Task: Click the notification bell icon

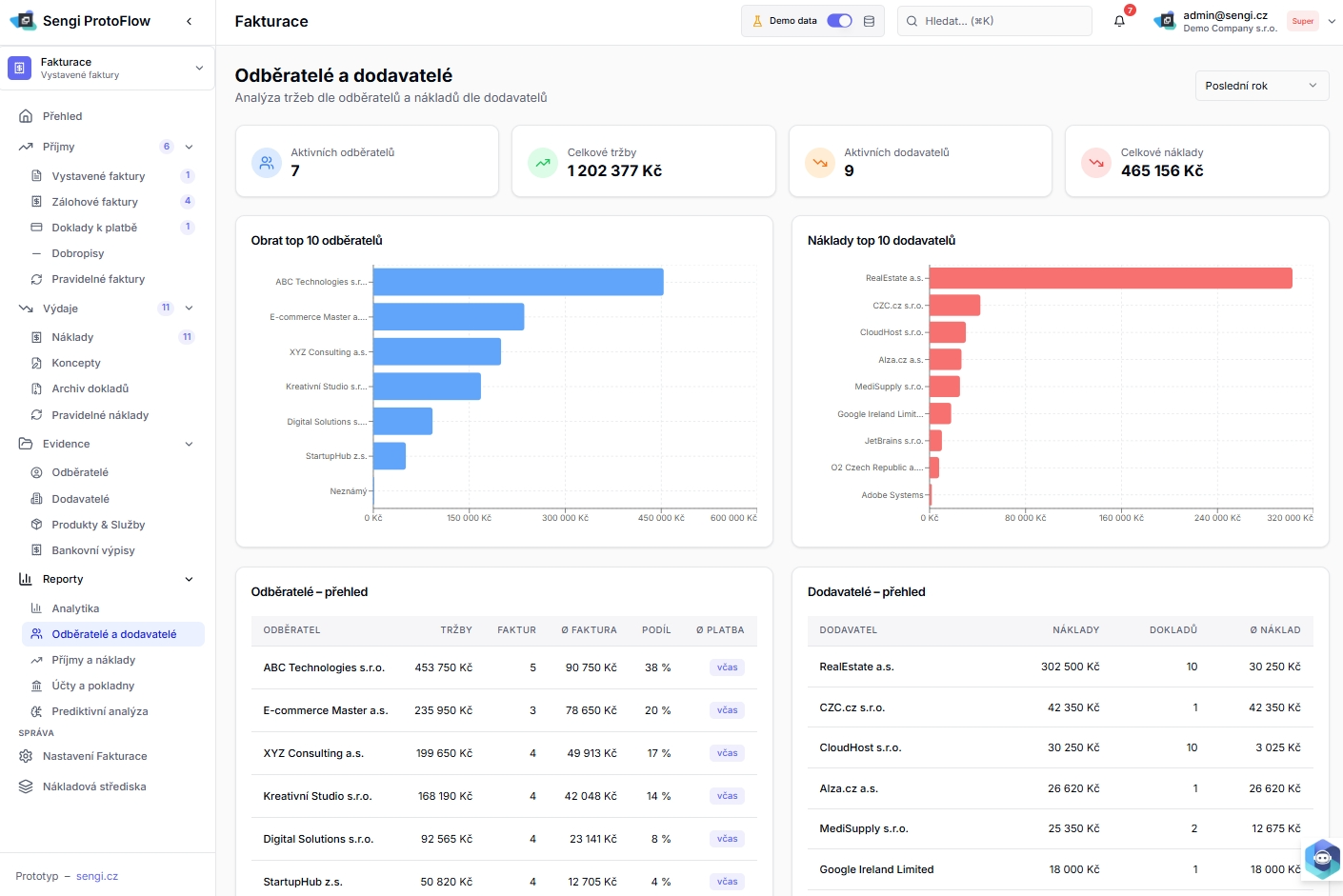Action: click(1119, 21)
